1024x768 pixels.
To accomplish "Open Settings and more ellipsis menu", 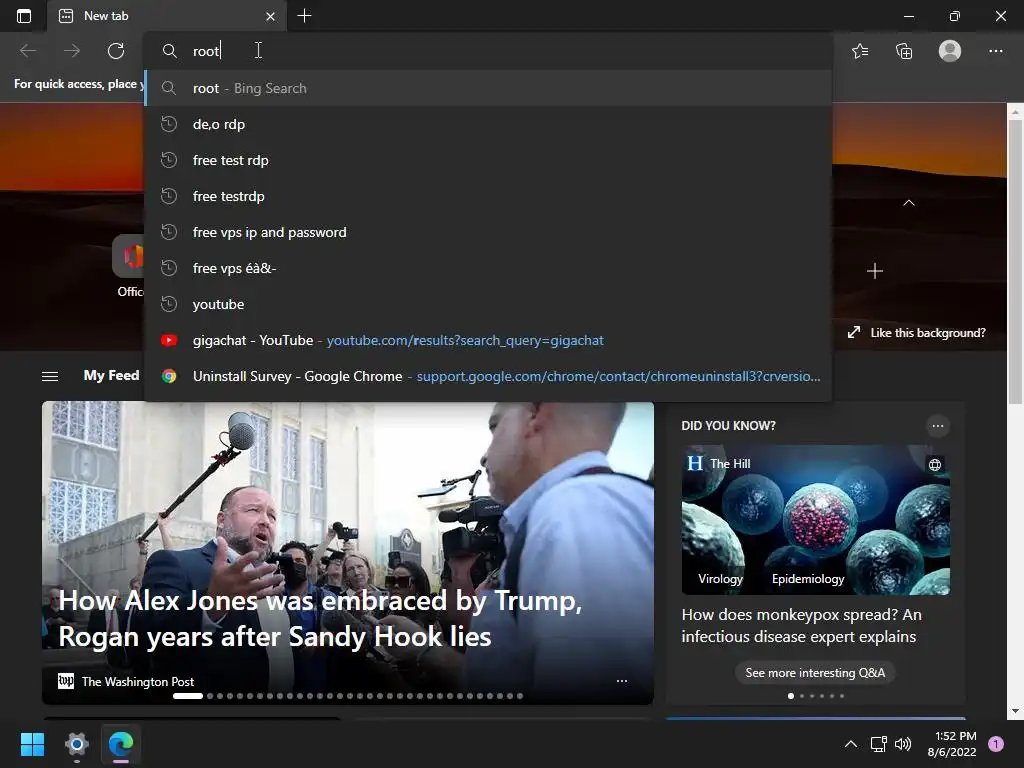I will click(x=995, y=51).
